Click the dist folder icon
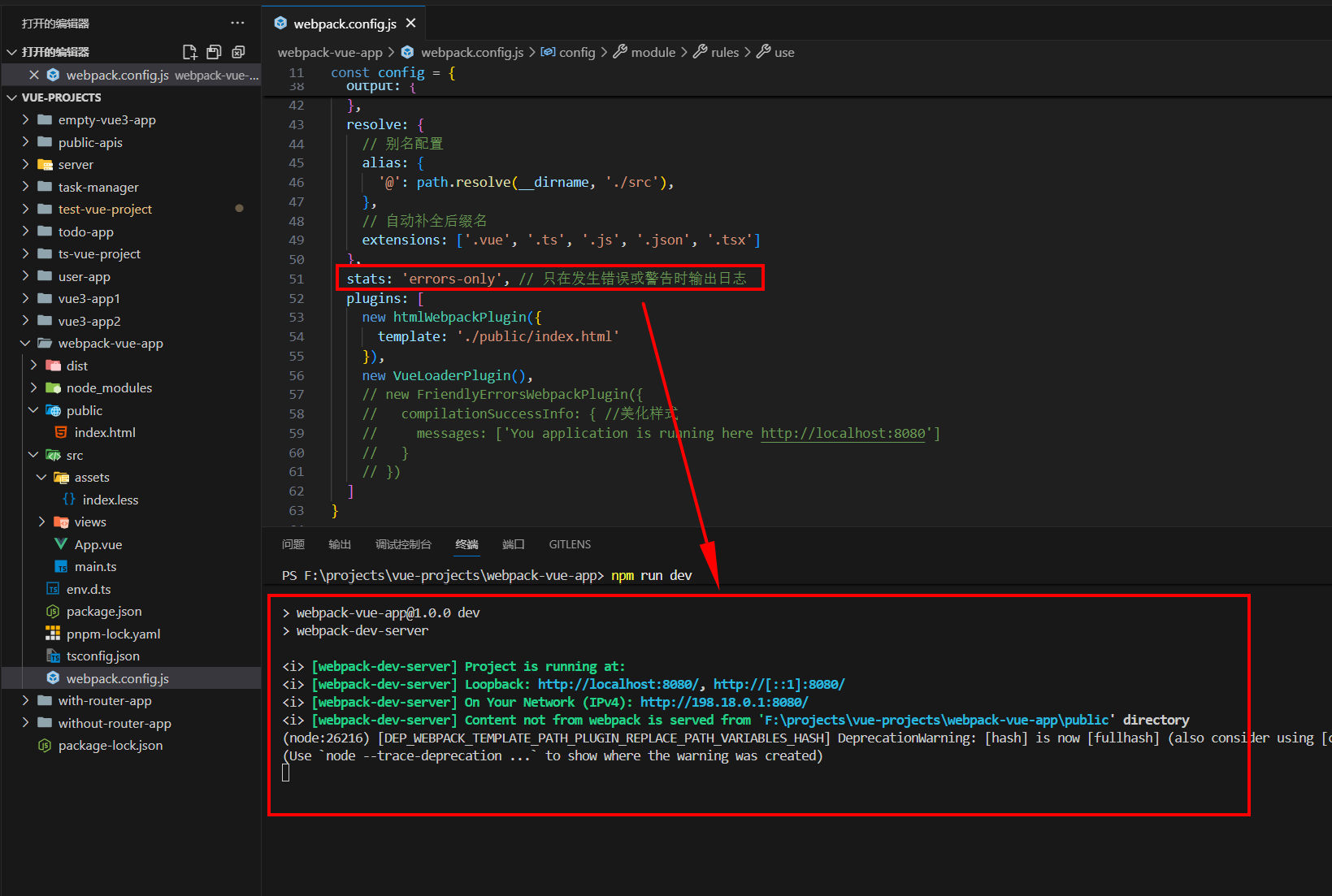This screenshot has width=1332, height=896. click(54, 366)
